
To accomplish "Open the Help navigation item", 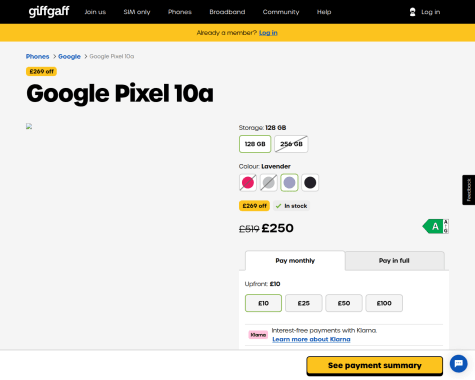I will pos(324,12).
